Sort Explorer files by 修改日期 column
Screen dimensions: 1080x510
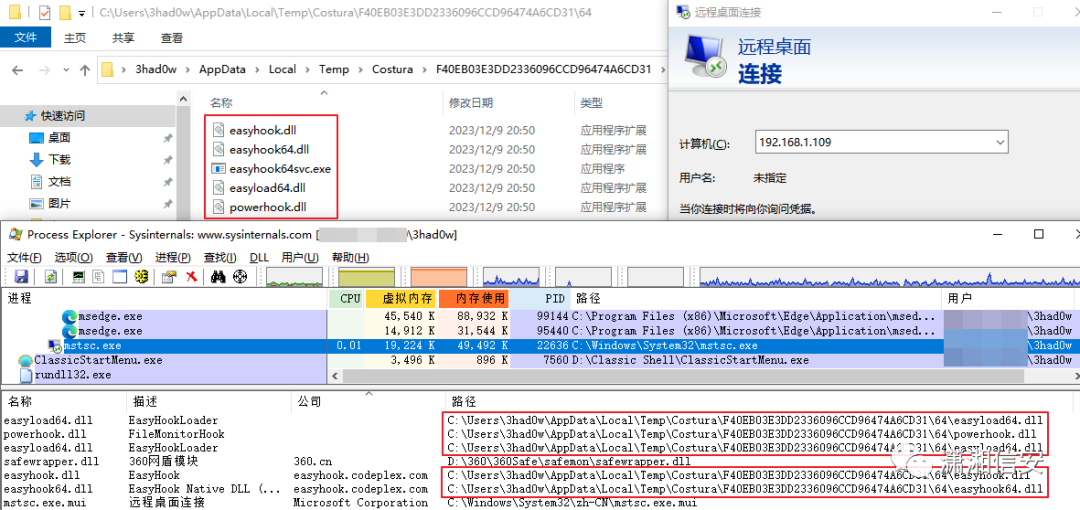pyautogui.click(x=470, y=103)
